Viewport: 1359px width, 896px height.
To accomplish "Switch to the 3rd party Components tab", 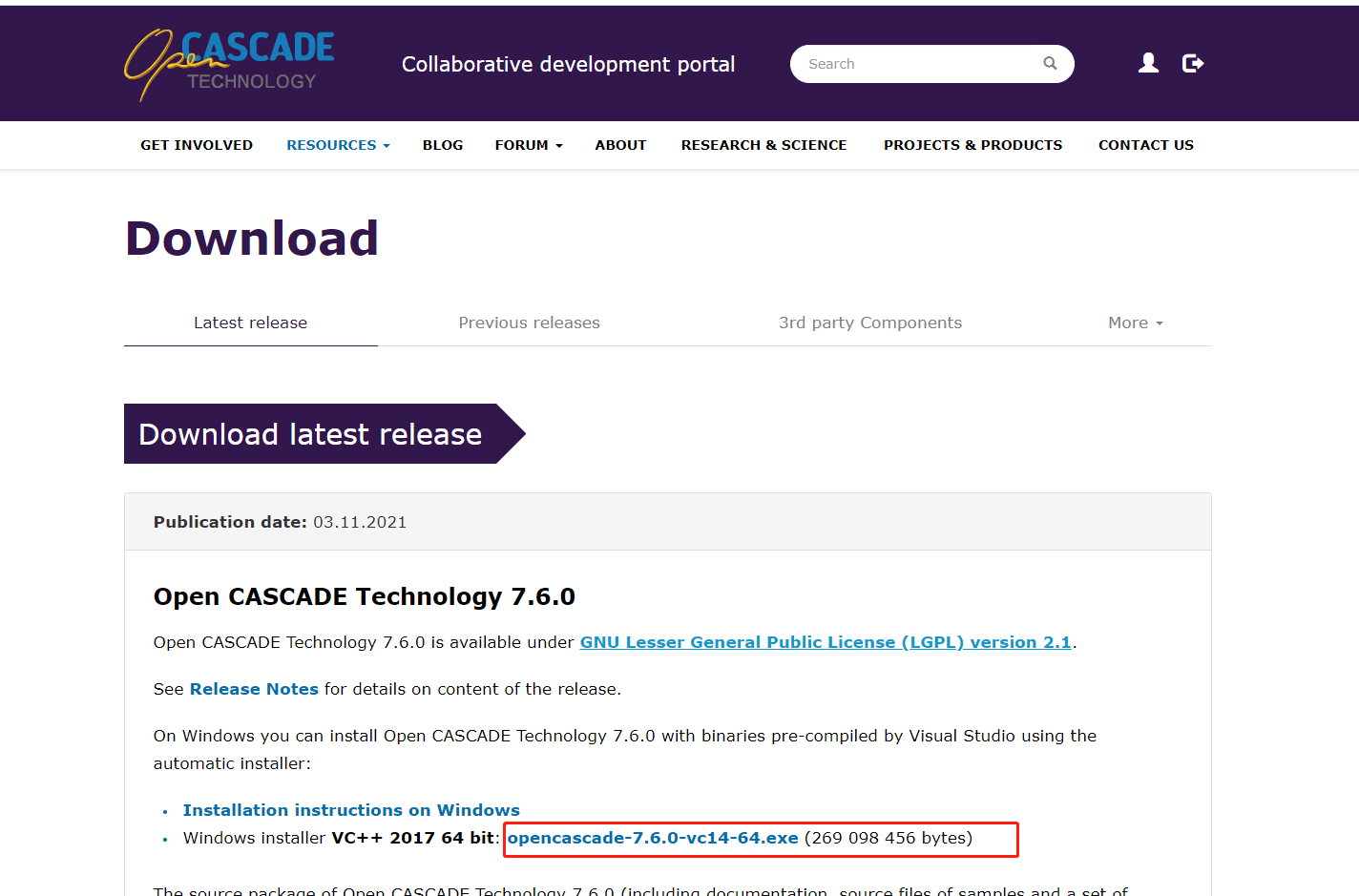I will (870, 323).
